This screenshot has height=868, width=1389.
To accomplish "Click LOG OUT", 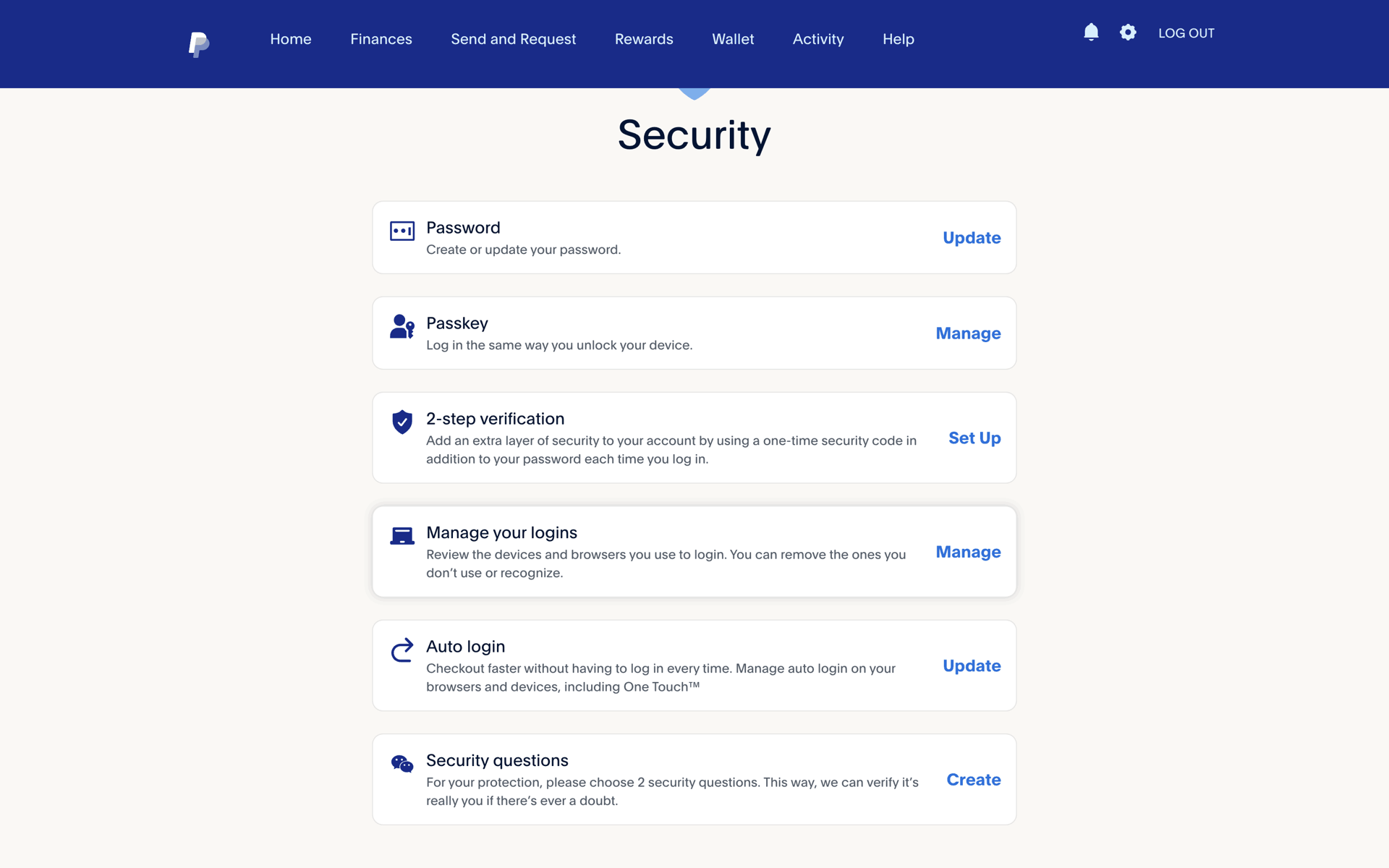I will (x=1186, y=33).
